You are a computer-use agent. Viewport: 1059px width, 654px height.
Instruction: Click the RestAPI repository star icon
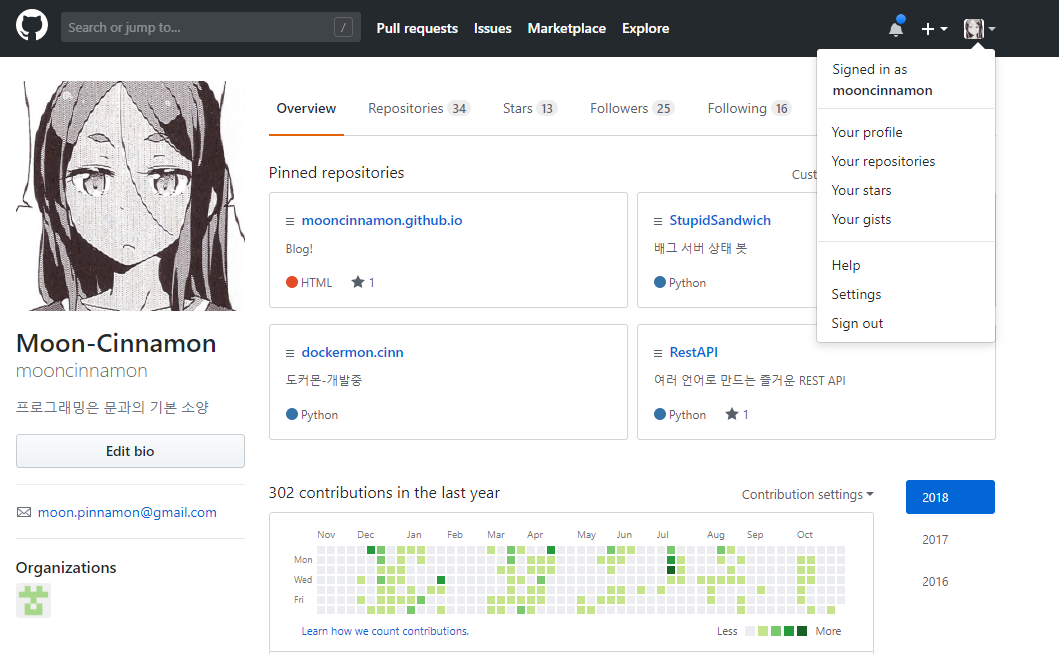(732, 414)
